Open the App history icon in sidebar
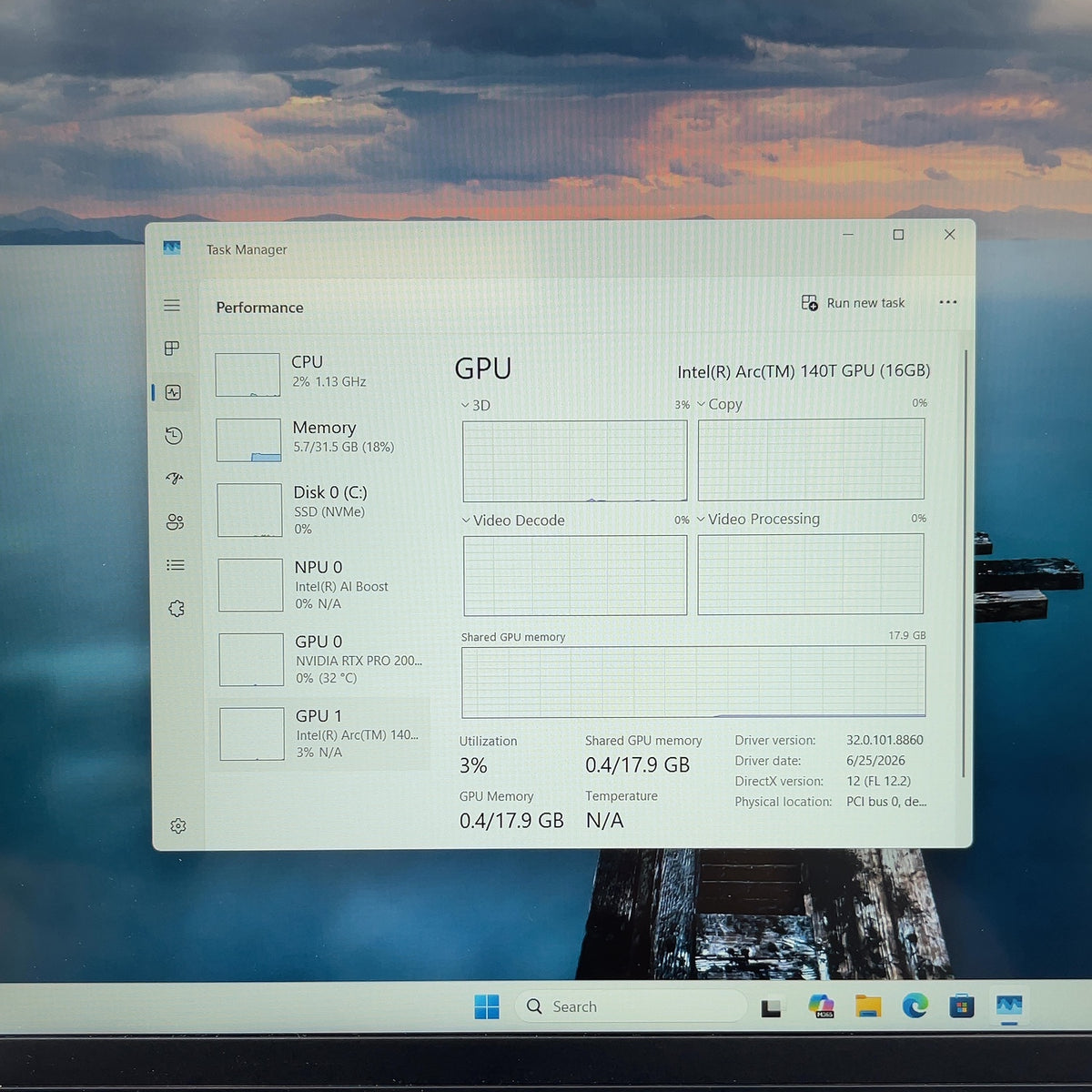 point(174,436)
